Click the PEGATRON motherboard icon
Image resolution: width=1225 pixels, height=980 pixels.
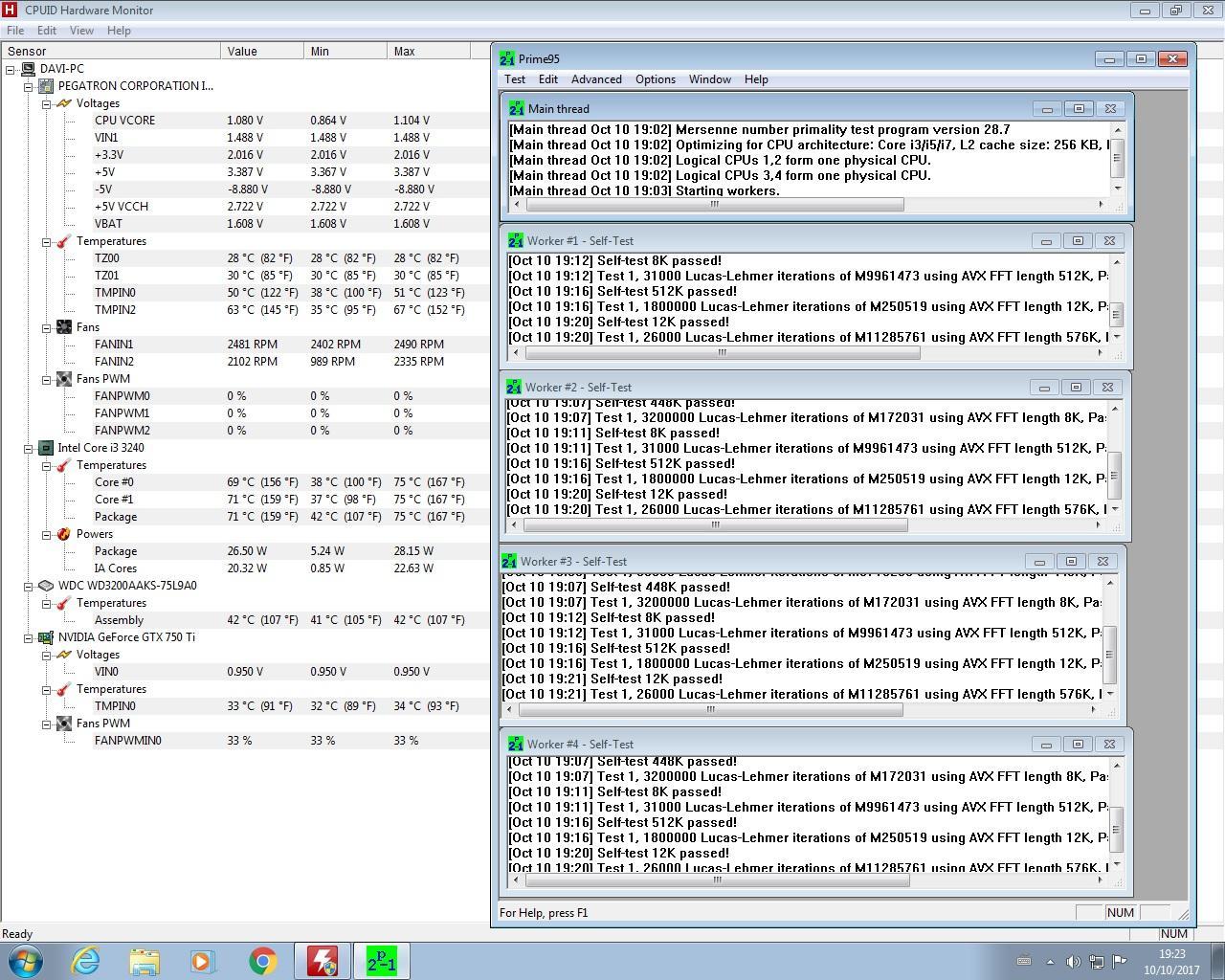coord(46,86)
